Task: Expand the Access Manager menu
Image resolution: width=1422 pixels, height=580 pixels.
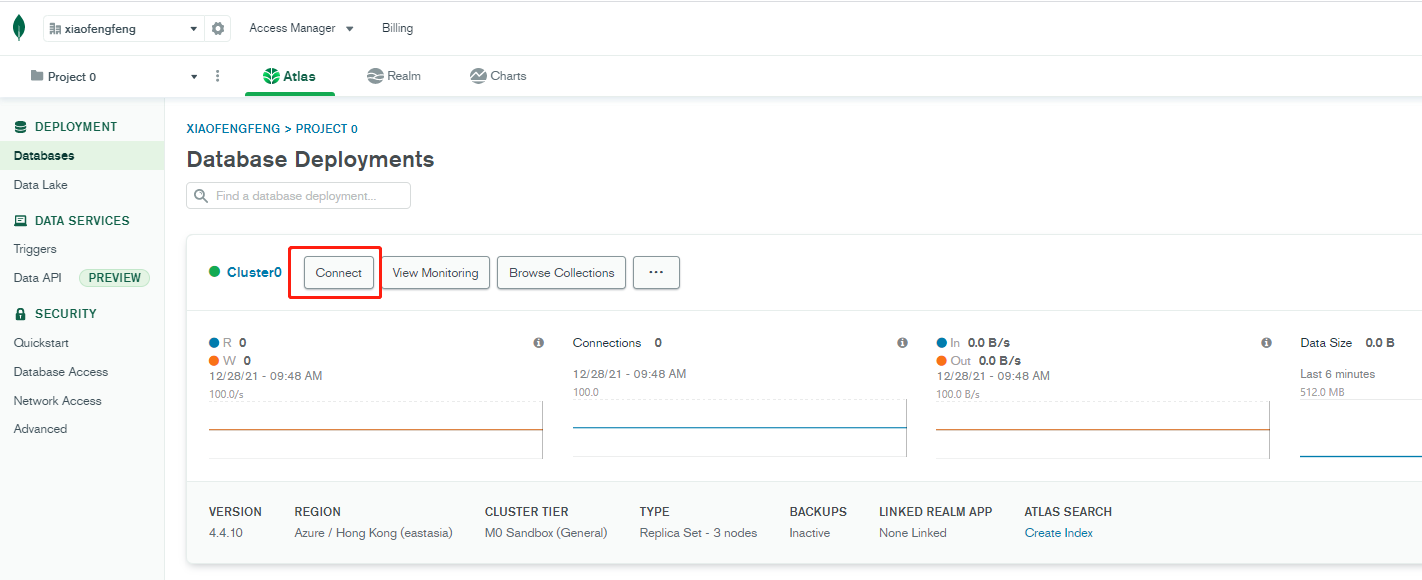Action: (301, 28)
